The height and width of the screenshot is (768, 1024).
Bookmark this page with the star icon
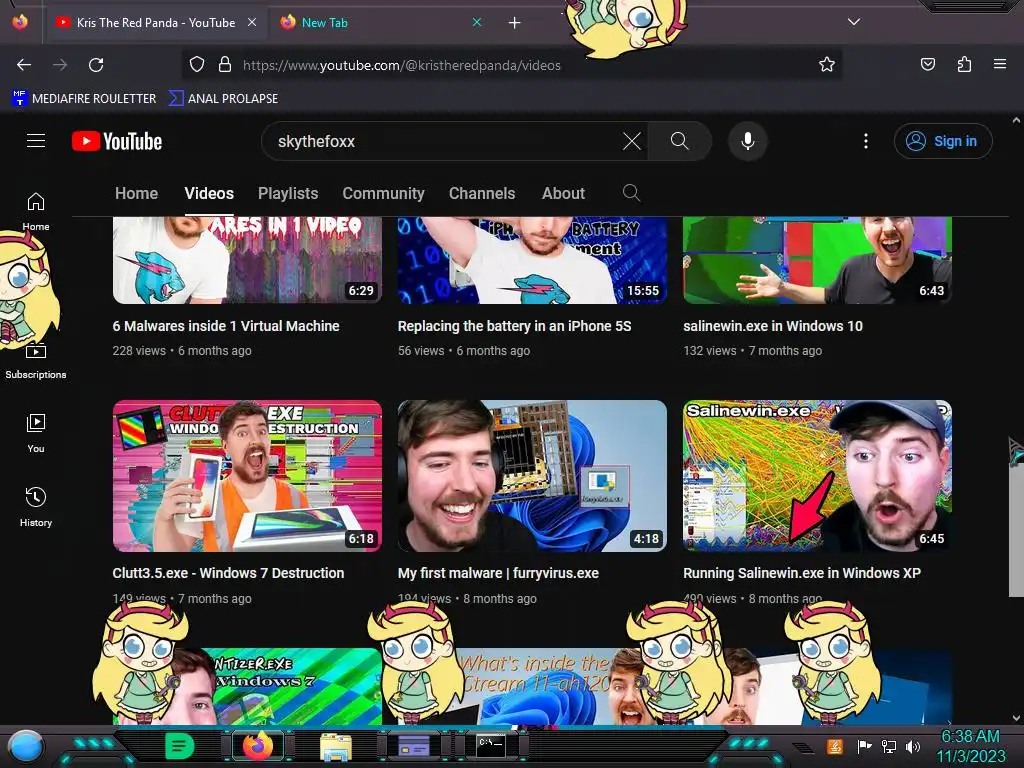pos(827,65)
